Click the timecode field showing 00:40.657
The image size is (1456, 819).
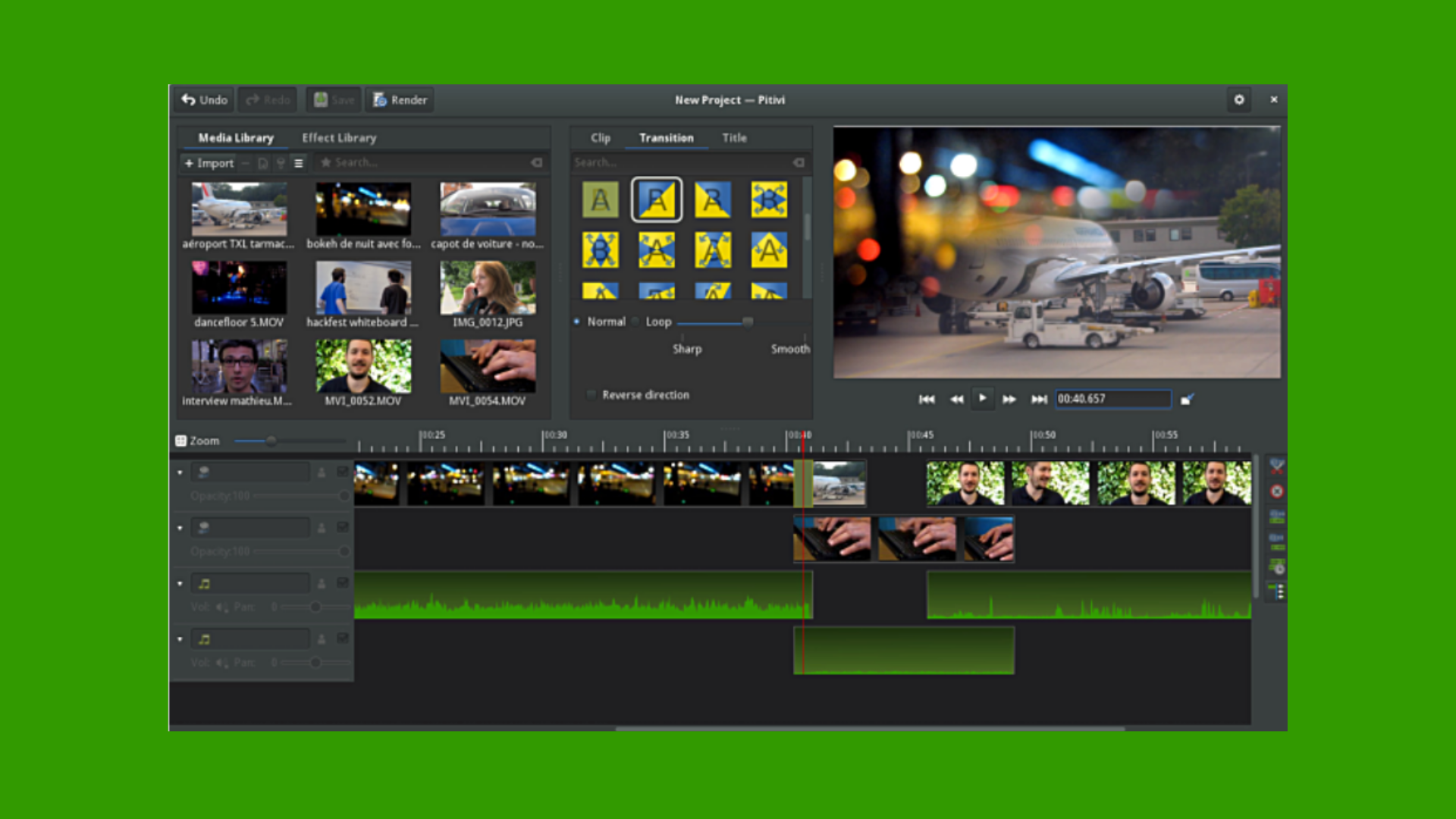pos(1113,399)
